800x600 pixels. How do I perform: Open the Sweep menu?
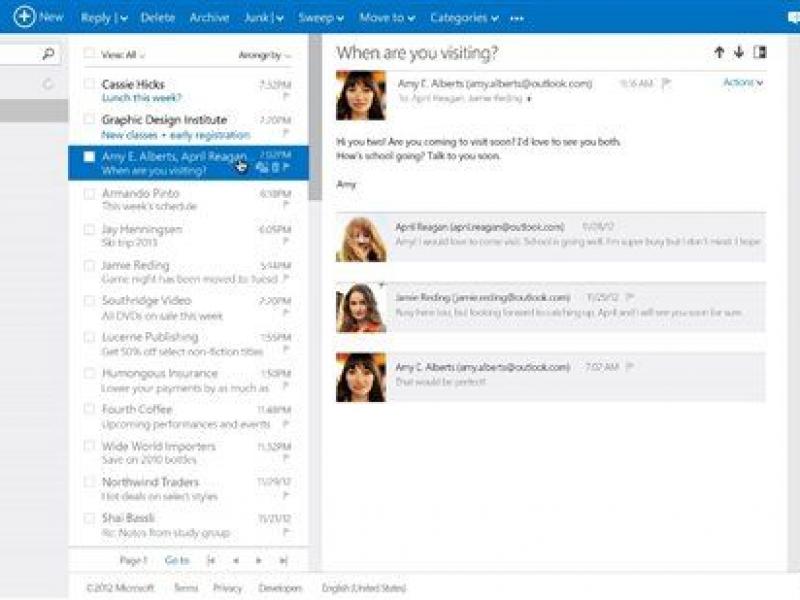click(316, 17)
